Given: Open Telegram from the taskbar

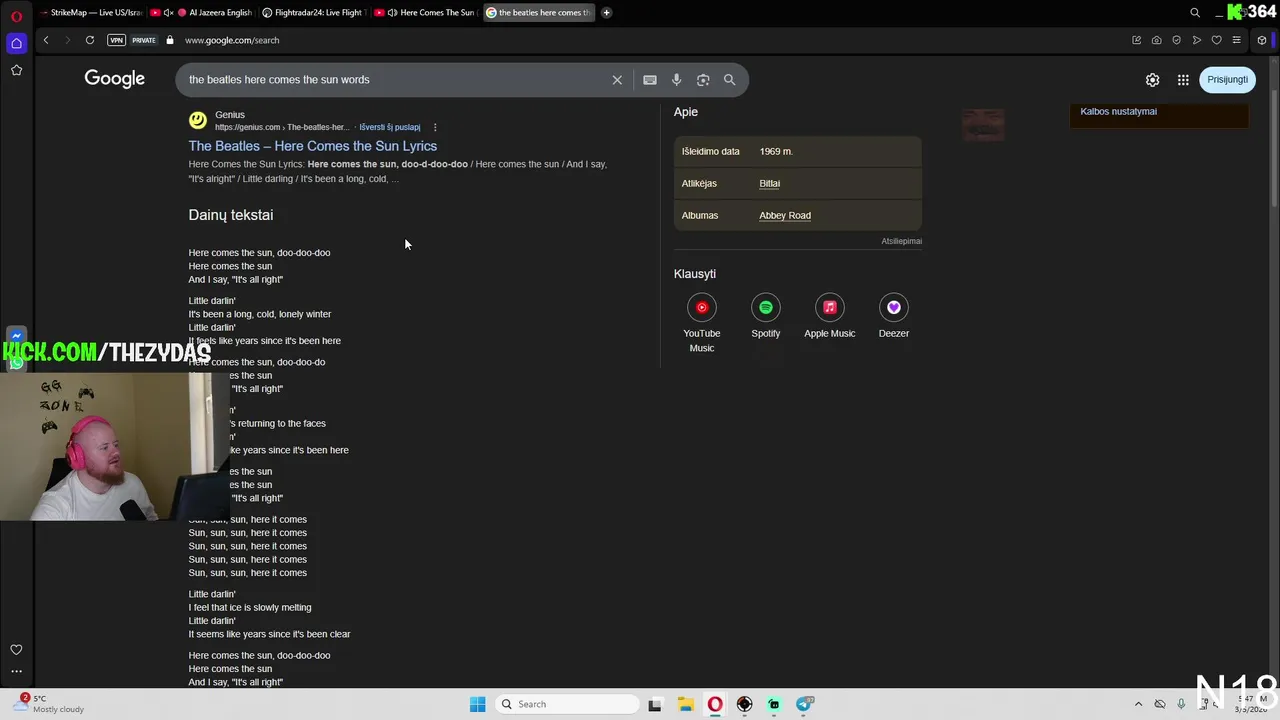Looking at the screenshot, I should [x=805, y=704].
